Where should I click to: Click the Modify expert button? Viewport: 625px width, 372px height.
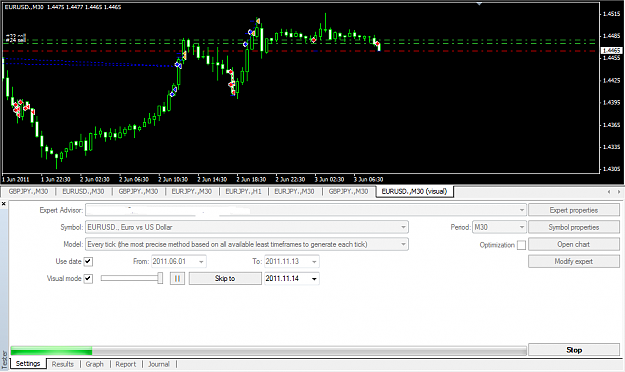574,262
